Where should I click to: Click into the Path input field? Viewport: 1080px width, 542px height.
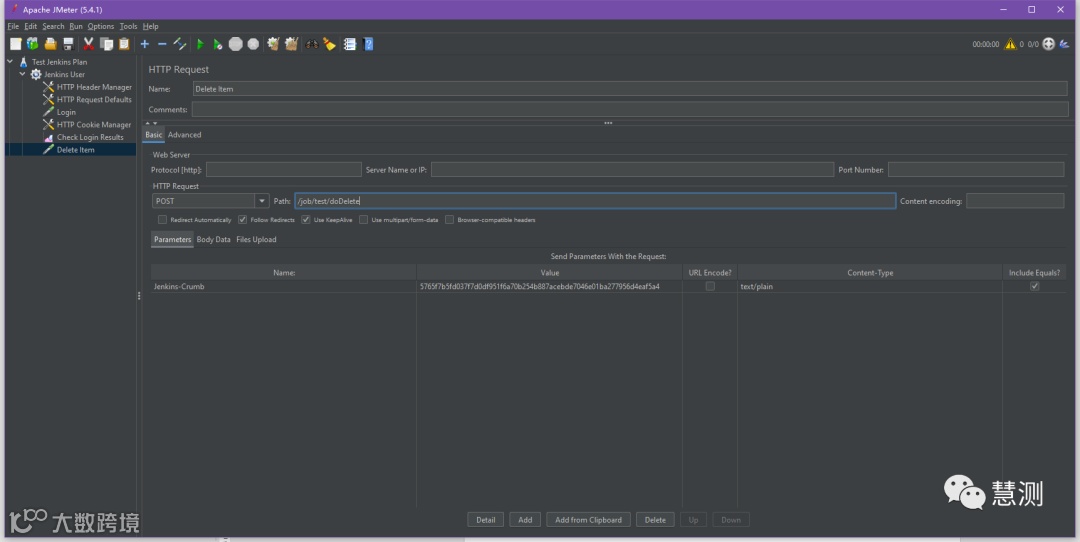[x=595, y=201]
